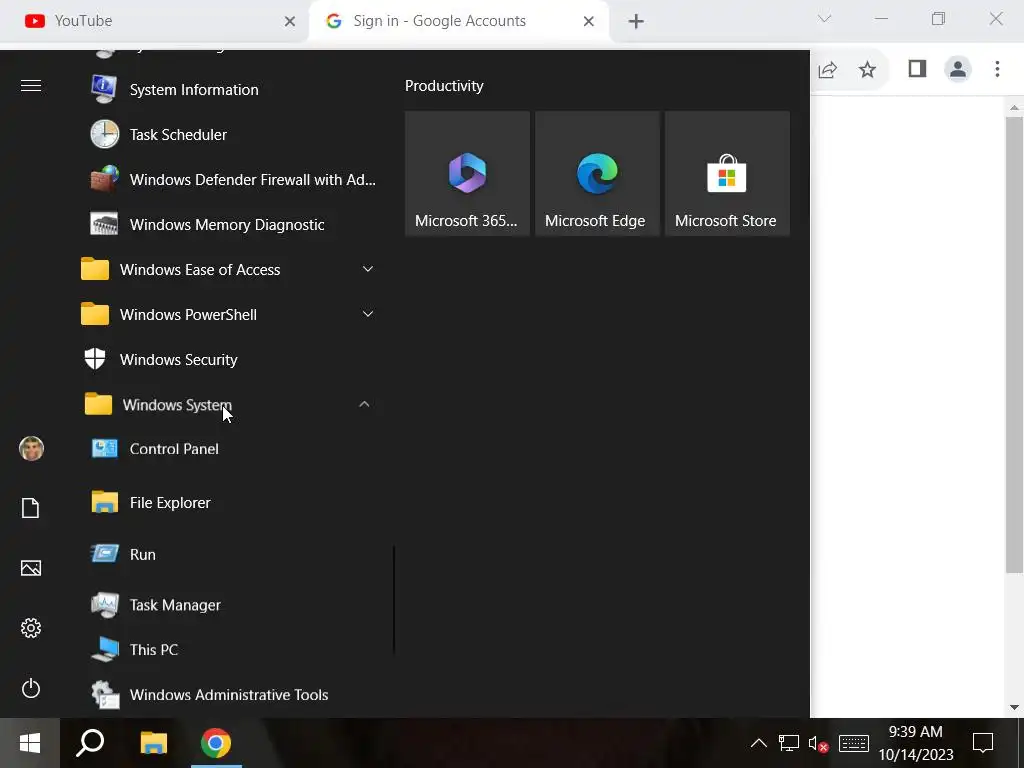Open Settings gear in the Start sidebar
1024x768 pixels.
pos(31,628)
